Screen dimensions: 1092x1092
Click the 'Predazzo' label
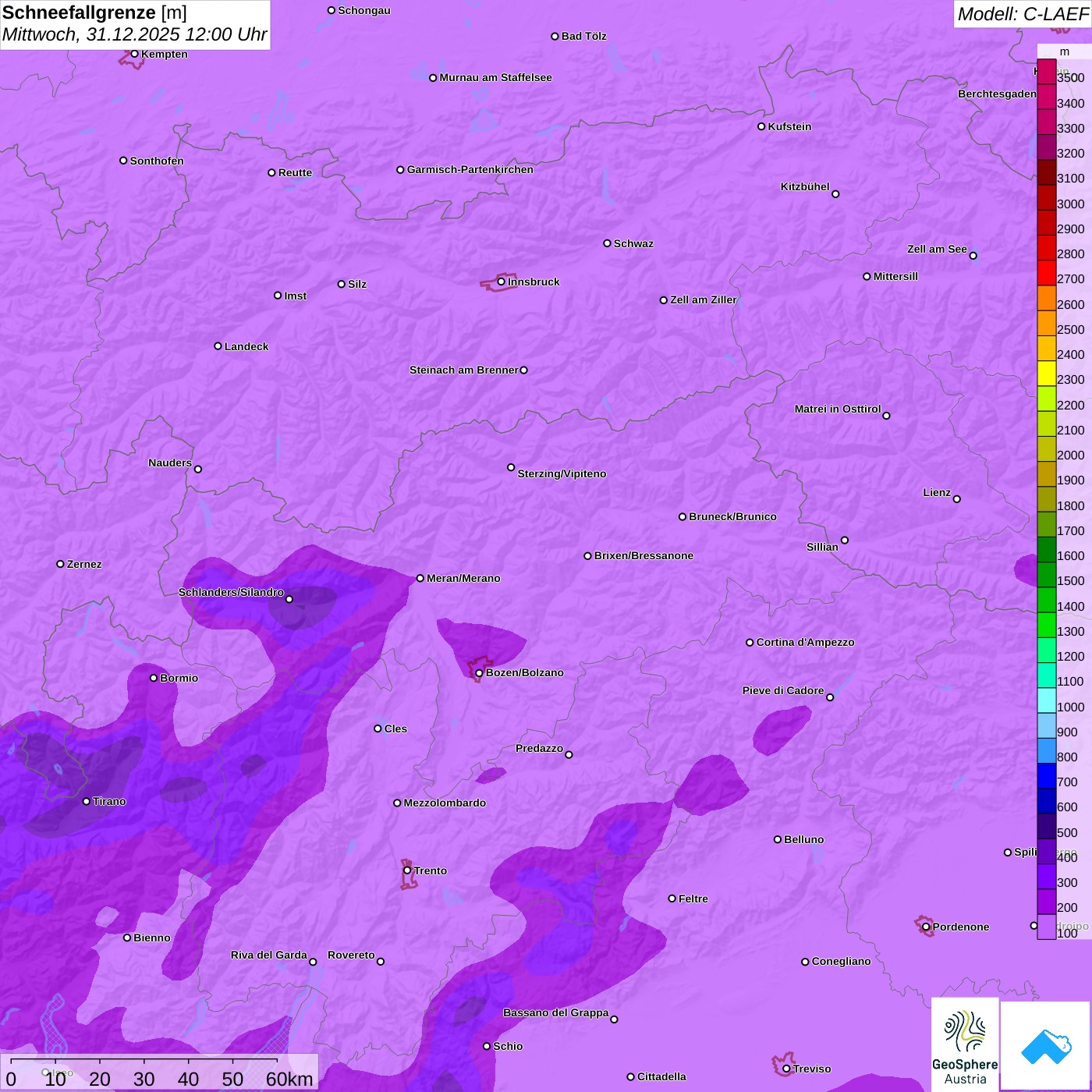point(539,748)
